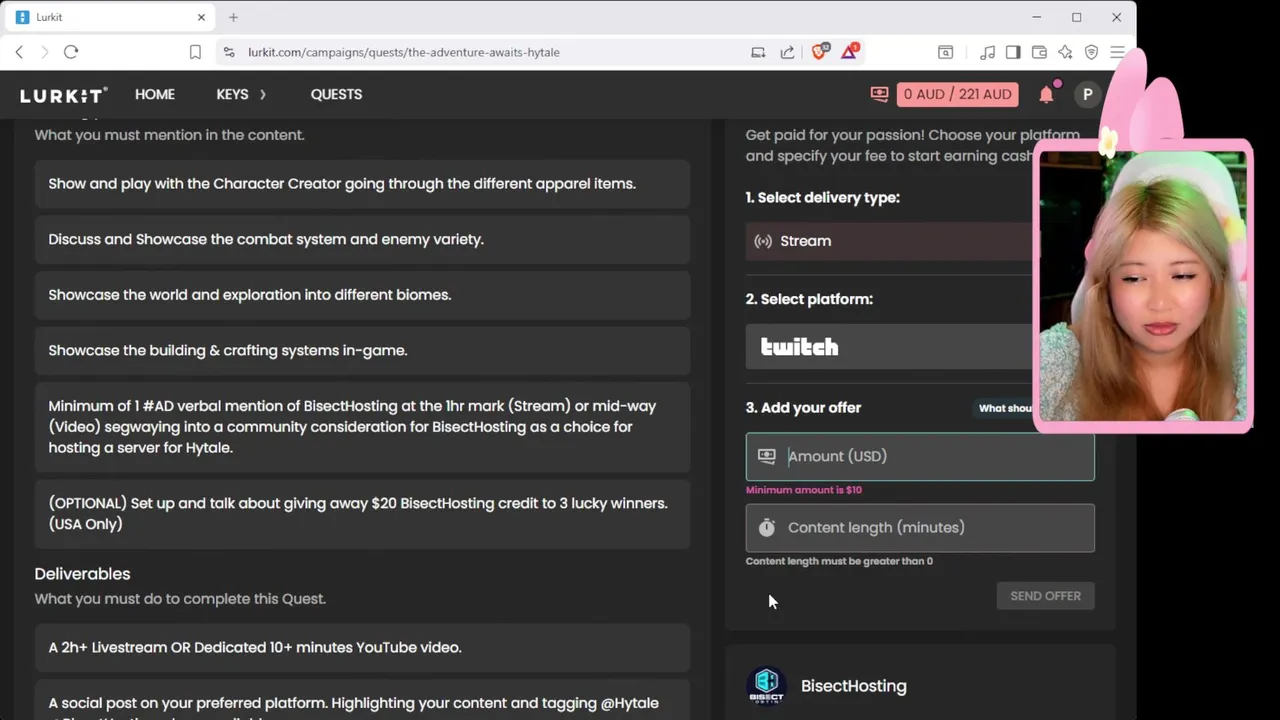The image size is (1280, 720).
Task: Click the '3. Add your offer' label
Action: click(803, 408)
